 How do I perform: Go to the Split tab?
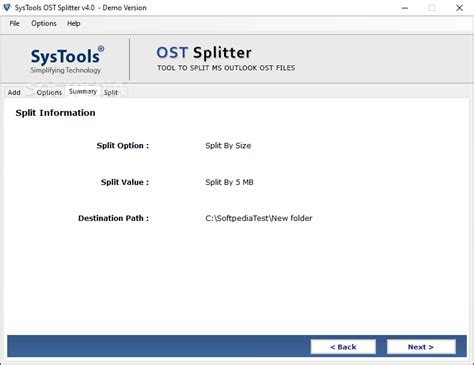click(x=111, y=92)
